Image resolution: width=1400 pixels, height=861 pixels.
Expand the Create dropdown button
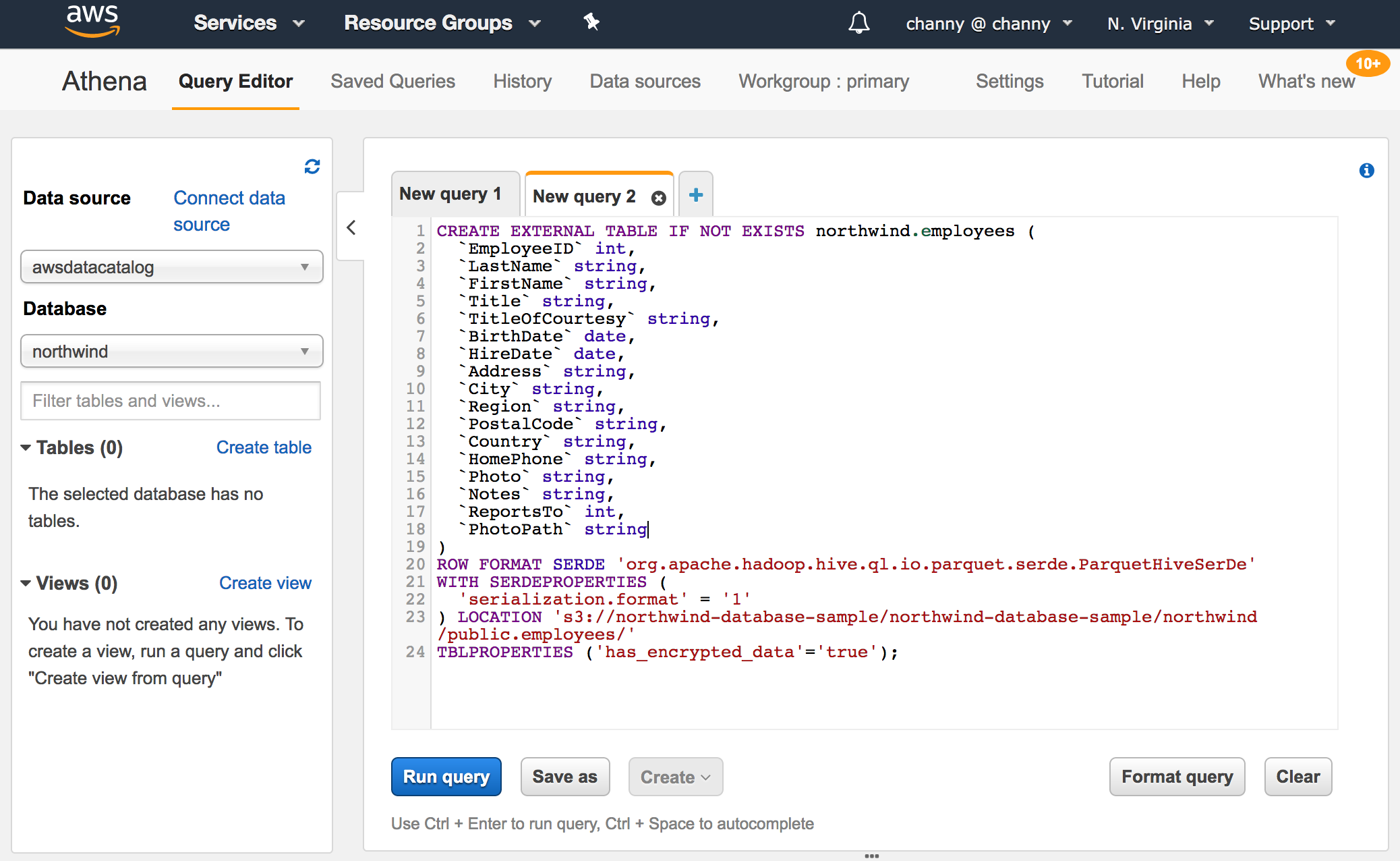[675, 777]
